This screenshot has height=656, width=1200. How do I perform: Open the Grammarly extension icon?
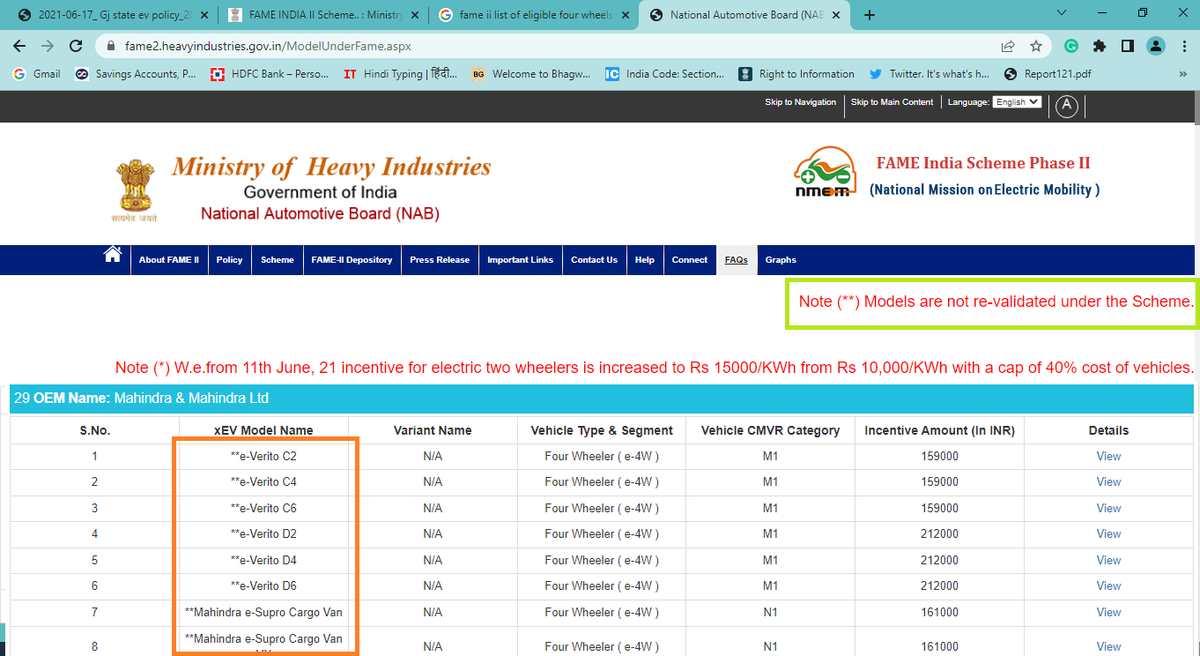(1071, 46)
